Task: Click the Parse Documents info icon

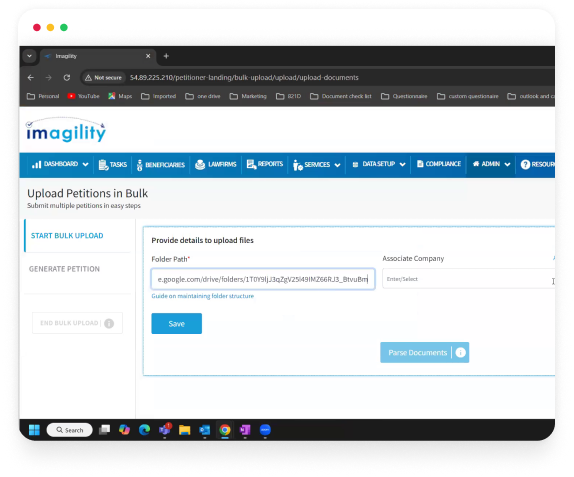Action: pyautogui.click(x=461, y=353)
